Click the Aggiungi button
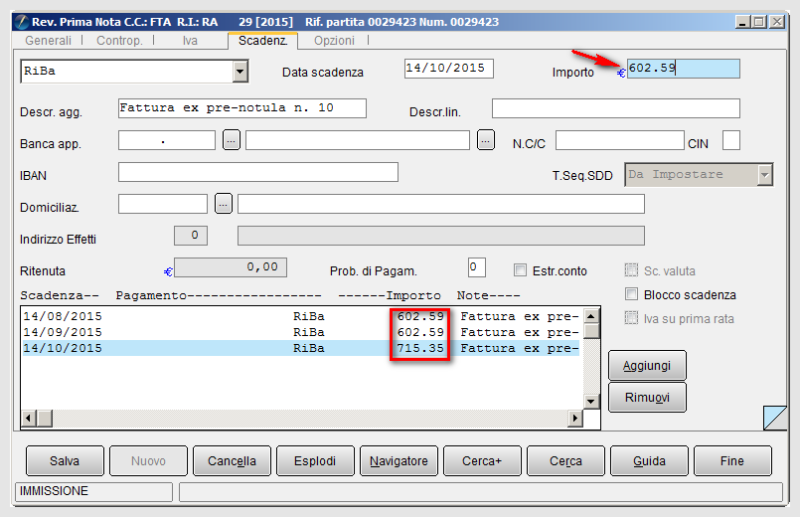Viewport: 800px width, 517px height. [647, 365]
